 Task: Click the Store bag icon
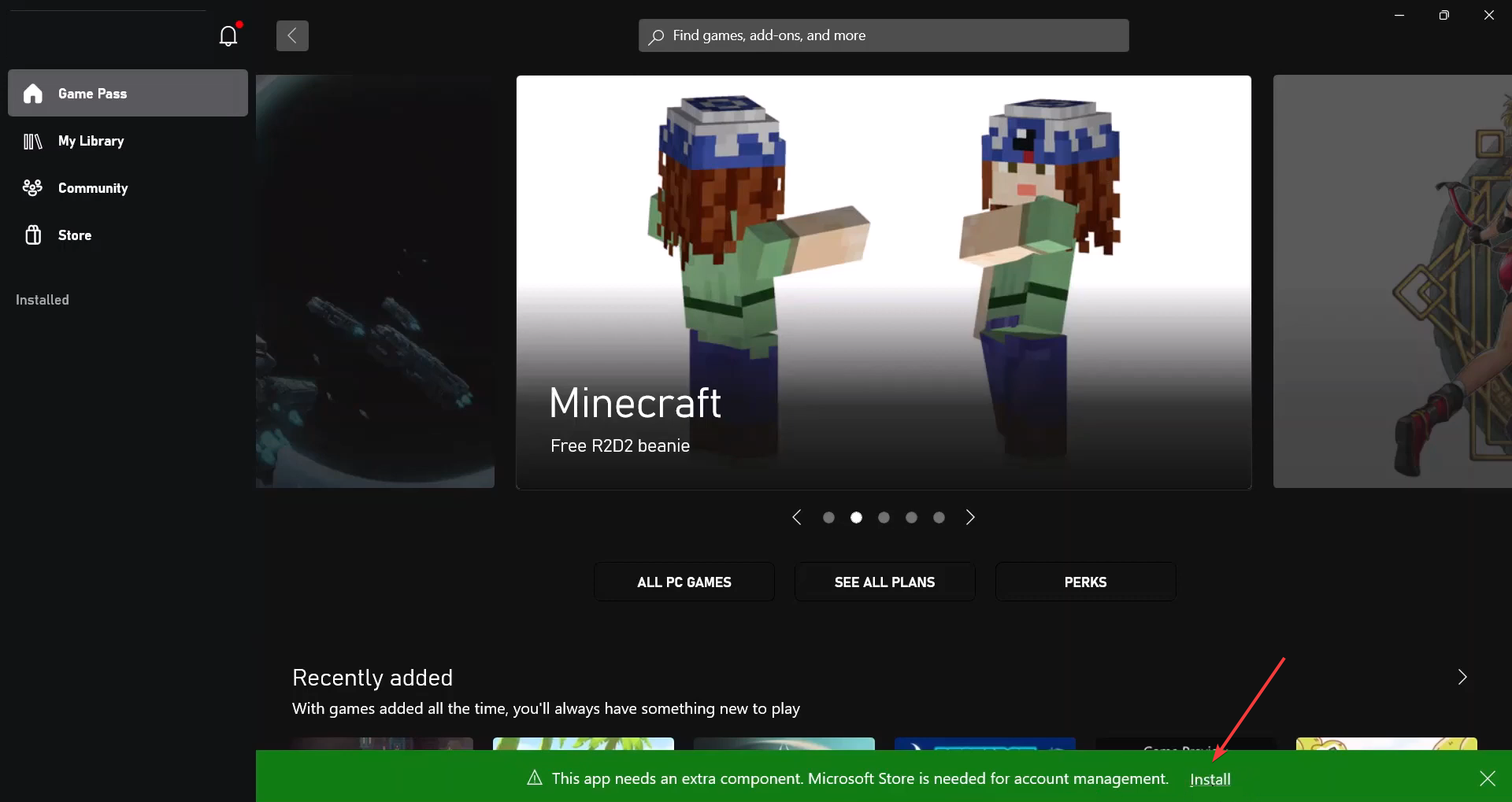pyautogui.click(x=33, y=235)
